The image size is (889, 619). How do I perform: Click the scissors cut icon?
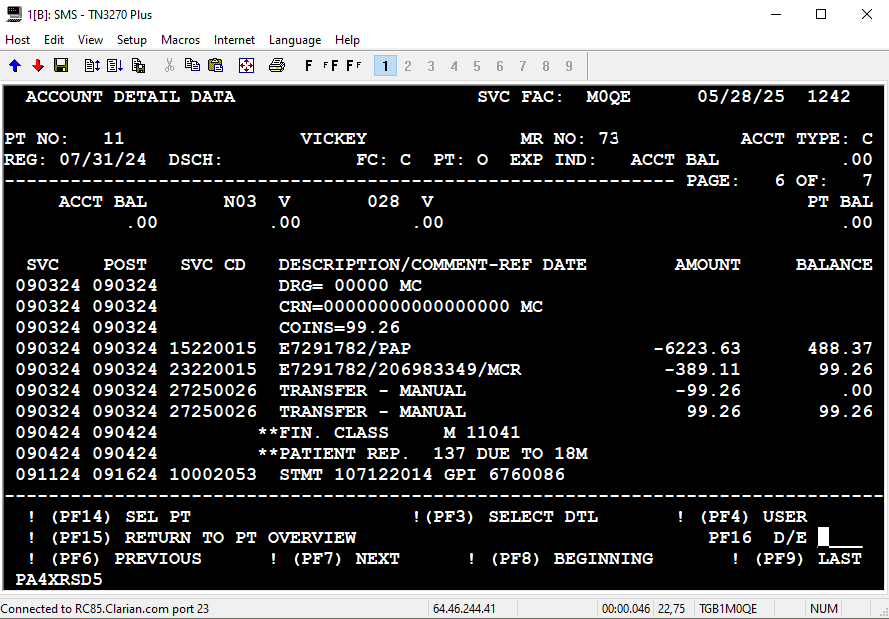tap(169, 66)
